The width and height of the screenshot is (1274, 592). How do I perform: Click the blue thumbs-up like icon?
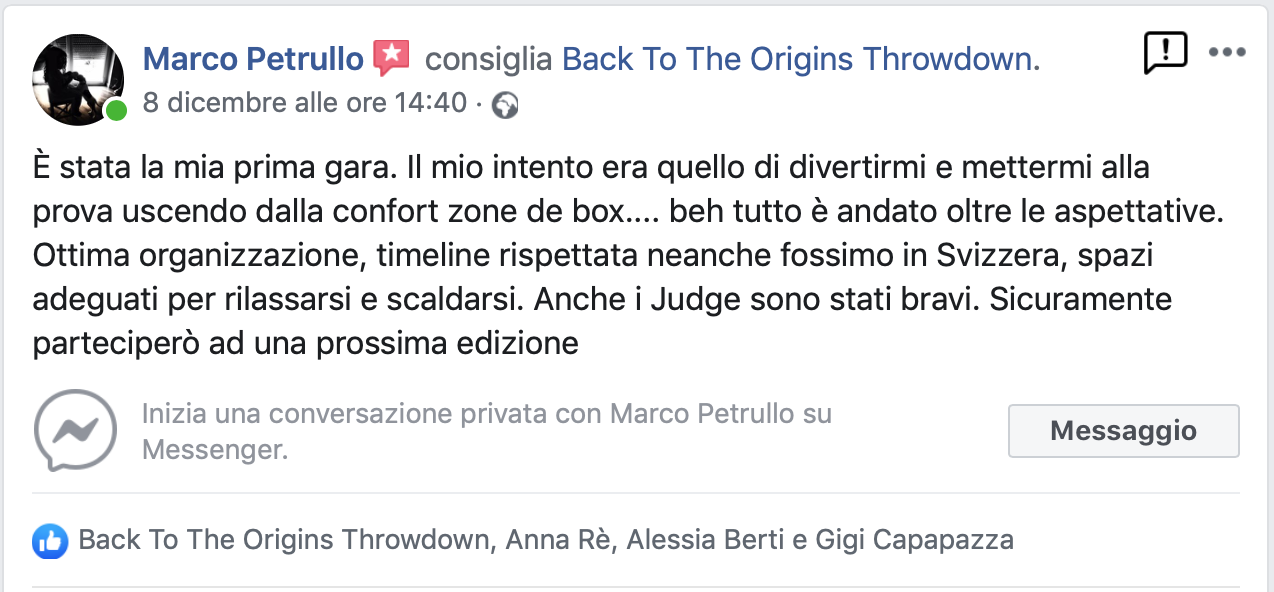tap(50, 541)
